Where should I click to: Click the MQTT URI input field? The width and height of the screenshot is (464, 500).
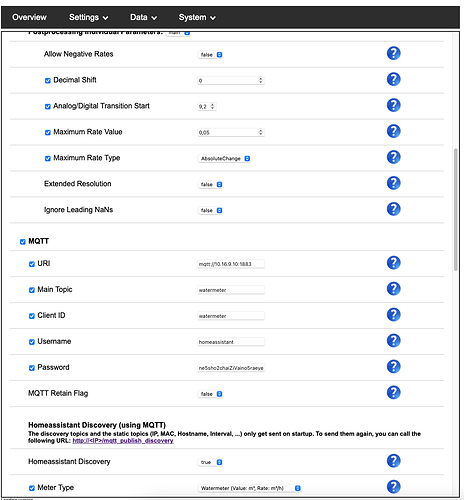[231, 264]
